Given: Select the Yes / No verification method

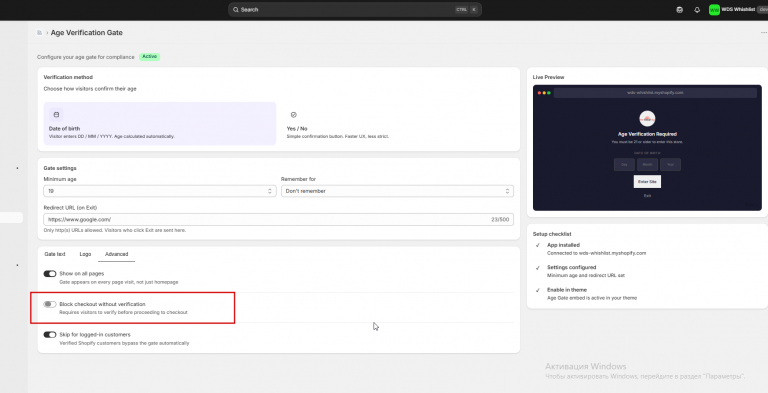Looking at the screenshot, I should [x=397, y=123].
